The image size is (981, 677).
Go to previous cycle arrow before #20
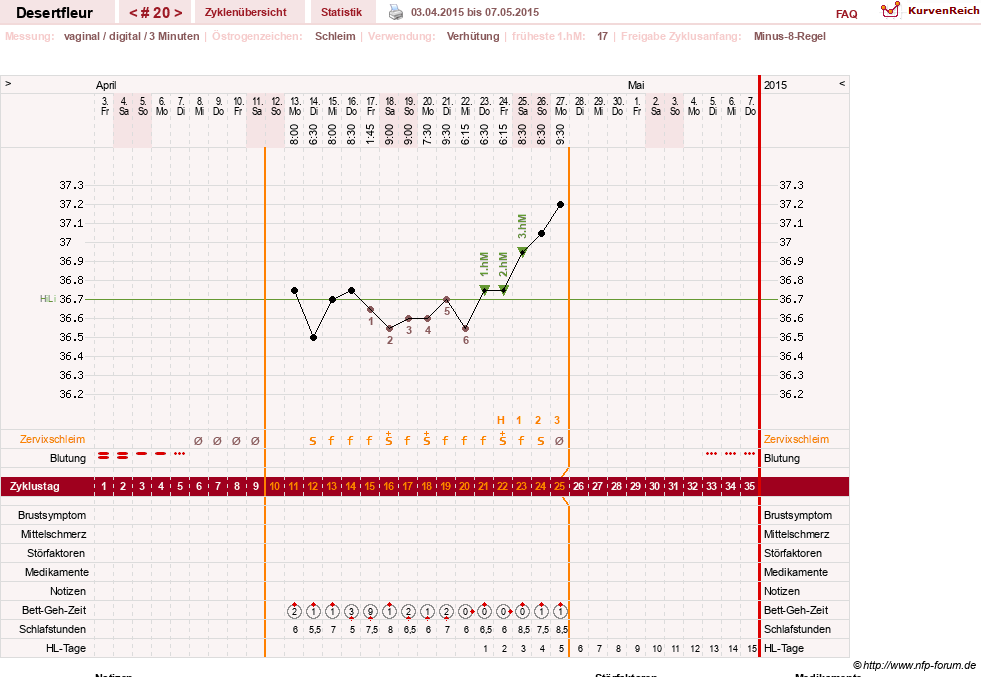(133, 13)
